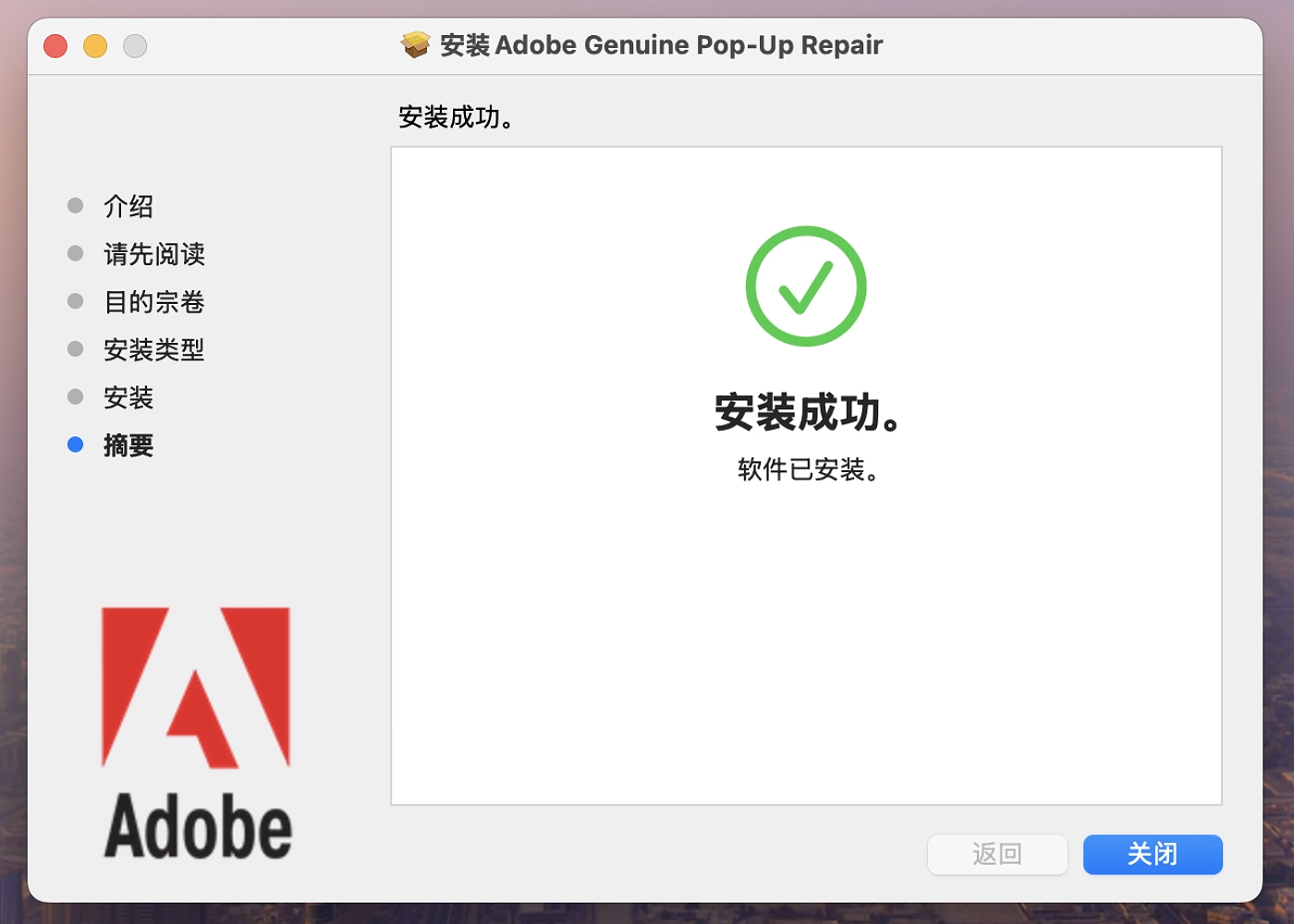This screenshot has width=1294, height=924.
Task: Click the gray bullet beside 介绍
Action: tap(76, 205)
